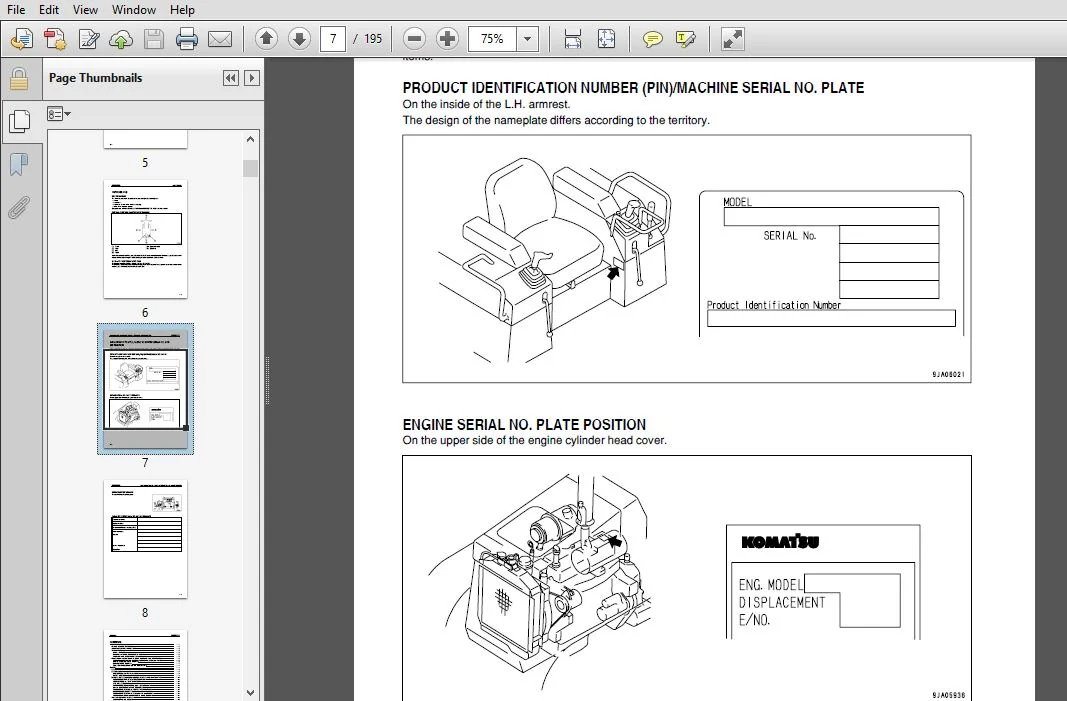Click the thumbnails scrollbar up arrow
This screenshot has width=1067, height=701.
click(250, 139)
